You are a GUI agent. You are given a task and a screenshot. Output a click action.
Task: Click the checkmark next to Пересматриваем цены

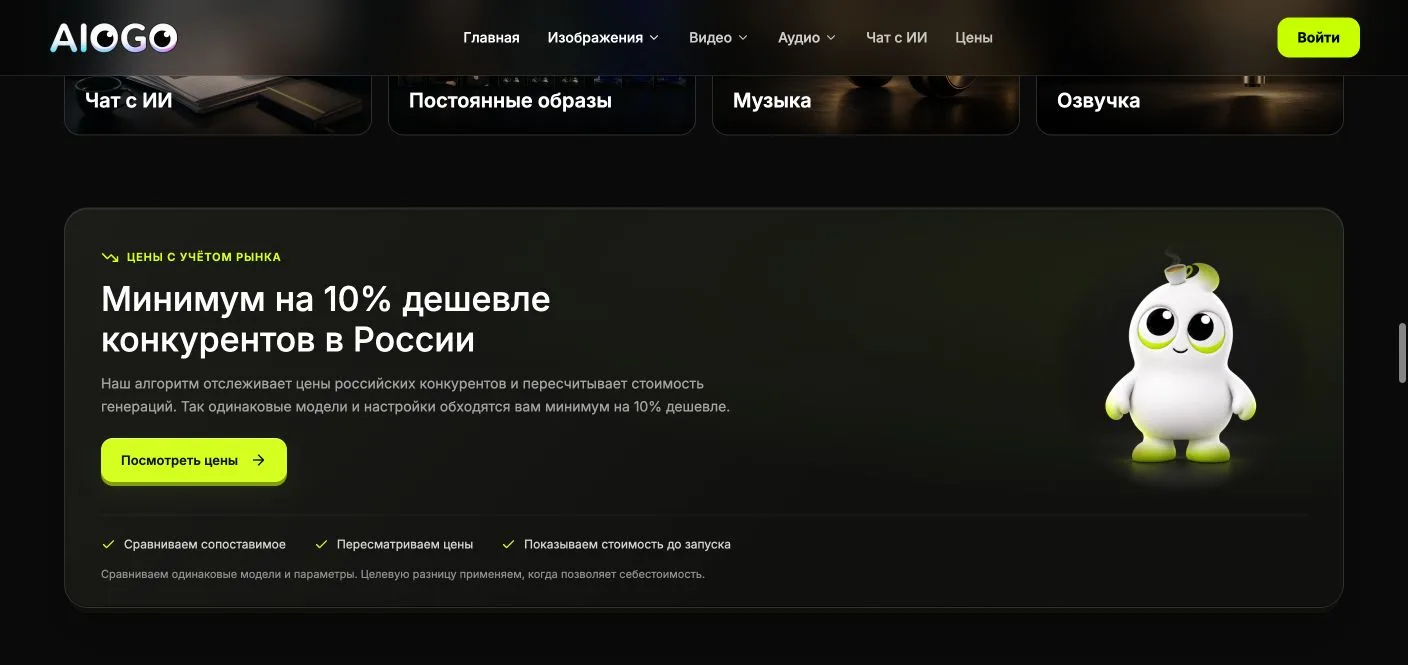click(x=321, y=545)
